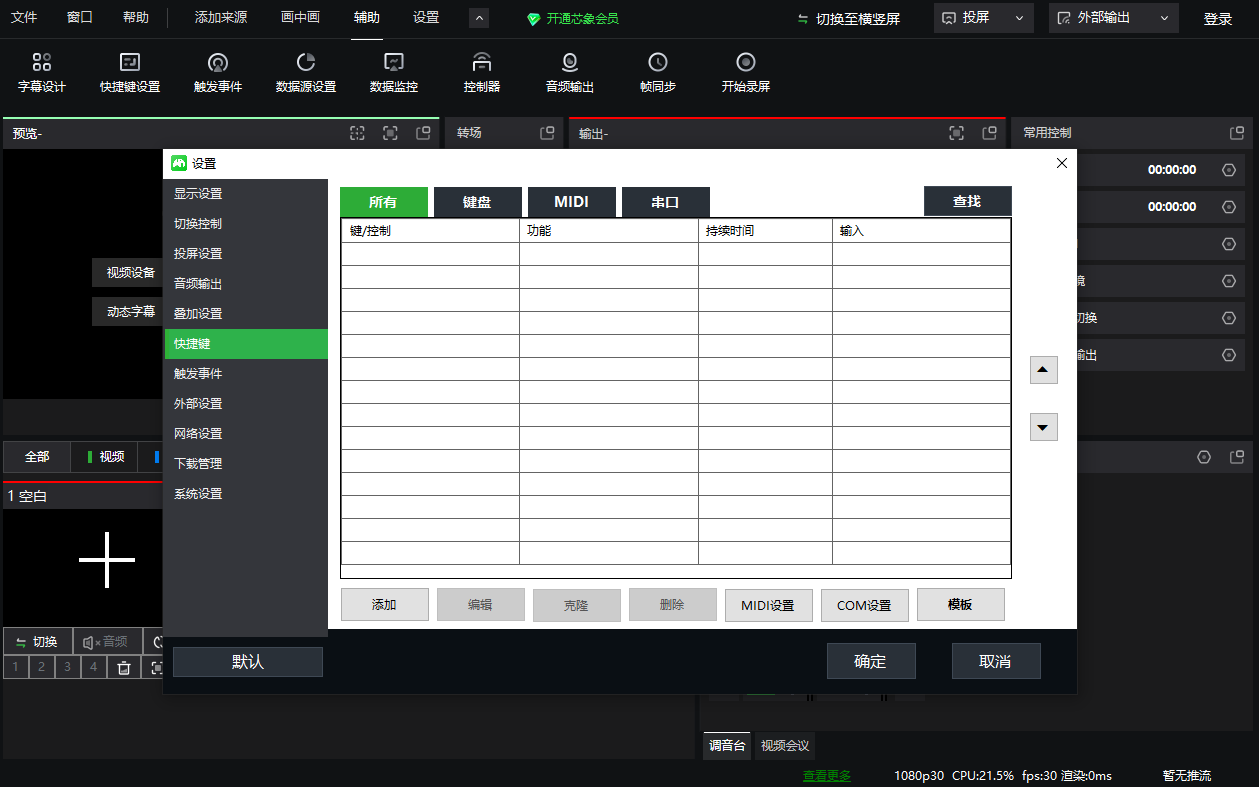
Task: Click settings gear beside first 00:00:00
Action: click(1229, 170)
